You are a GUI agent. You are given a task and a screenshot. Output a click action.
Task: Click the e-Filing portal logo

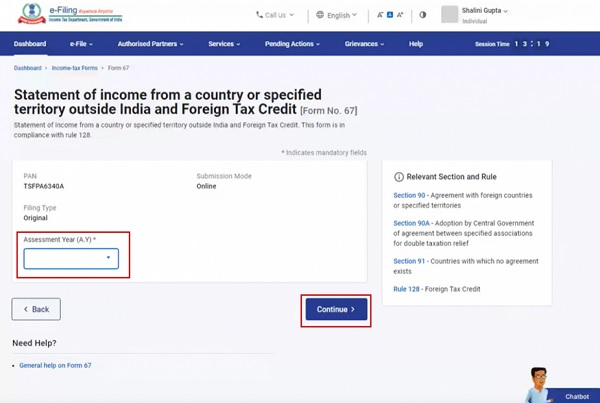point(70,14)
